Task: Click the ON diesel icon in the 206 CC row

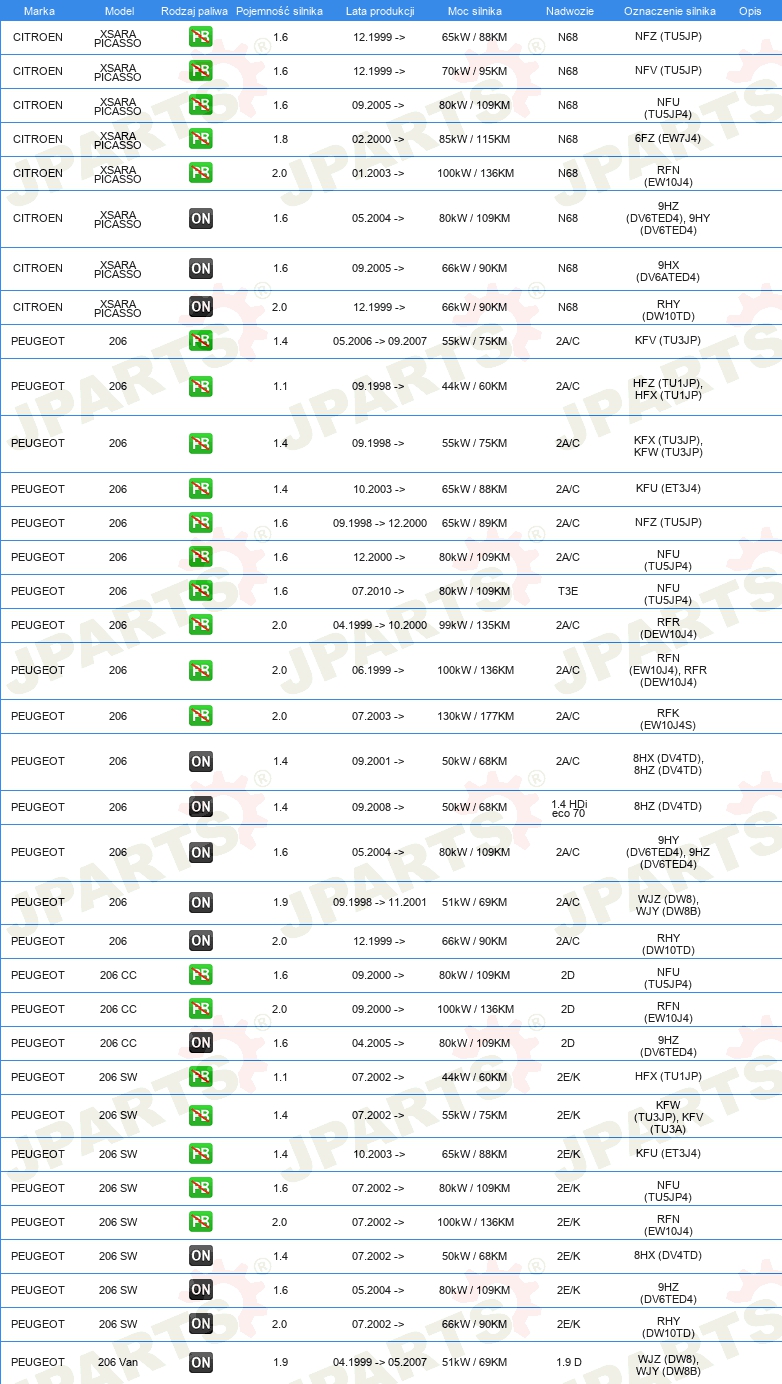Action: tap(201, 1043)
